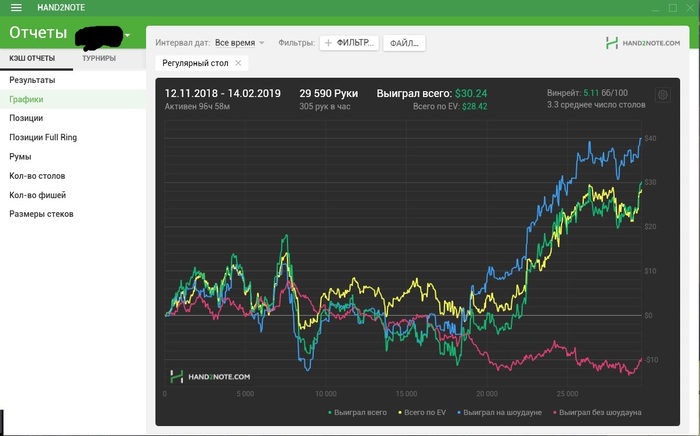Click the '$28.42' EV value
The width and height of the screenshot is (700, 436).
click(475, 107)
